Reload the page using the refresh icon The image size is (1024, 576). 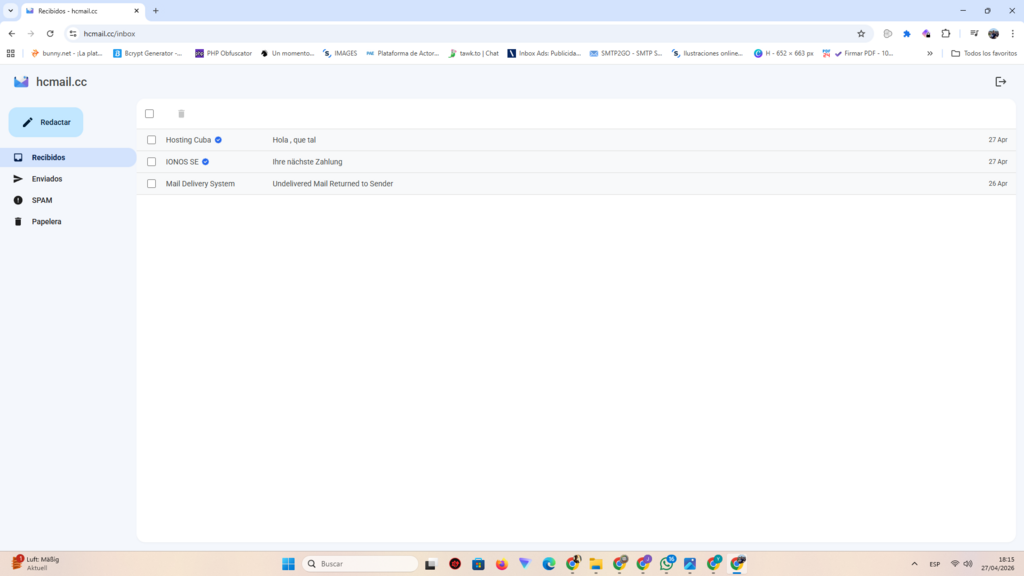(x=50, y=33)
